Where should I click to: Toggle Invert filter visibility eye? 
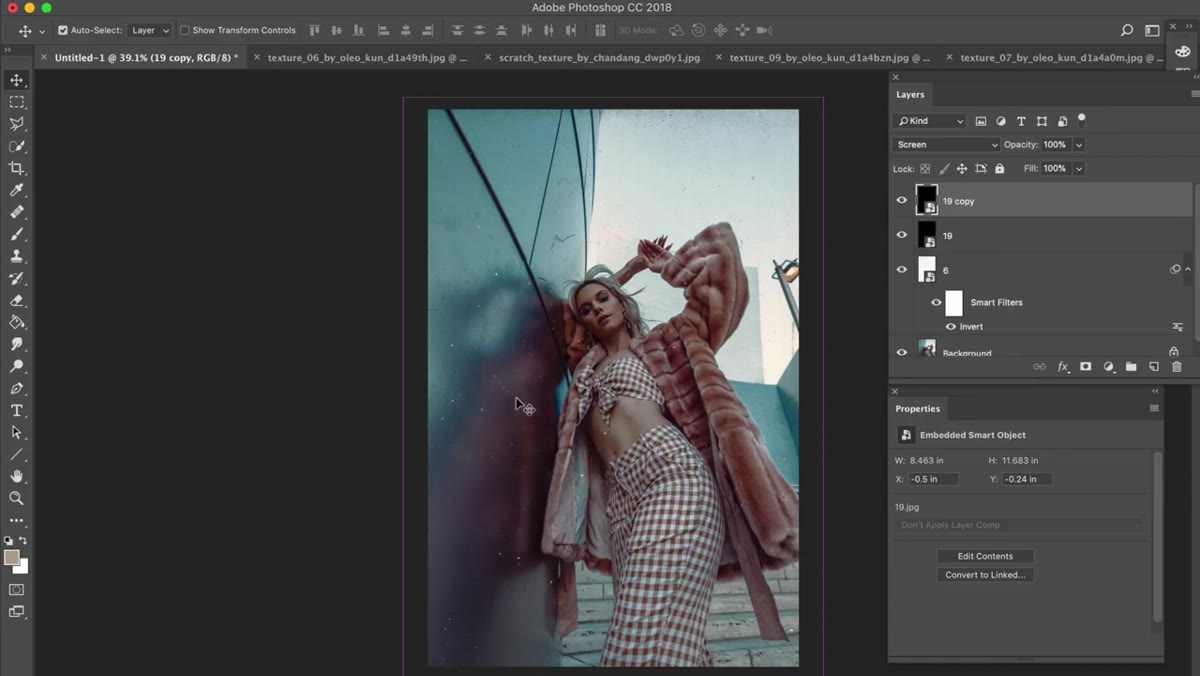[x=951, y=327]
